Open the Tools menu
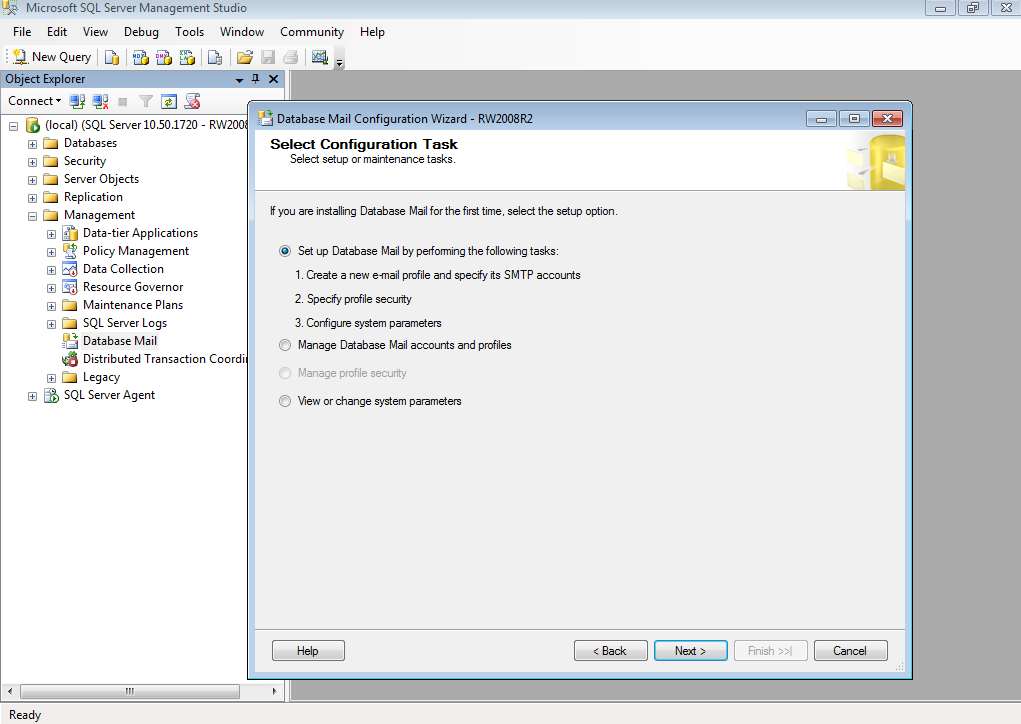 pyautogui.click(x=189, y=32)
